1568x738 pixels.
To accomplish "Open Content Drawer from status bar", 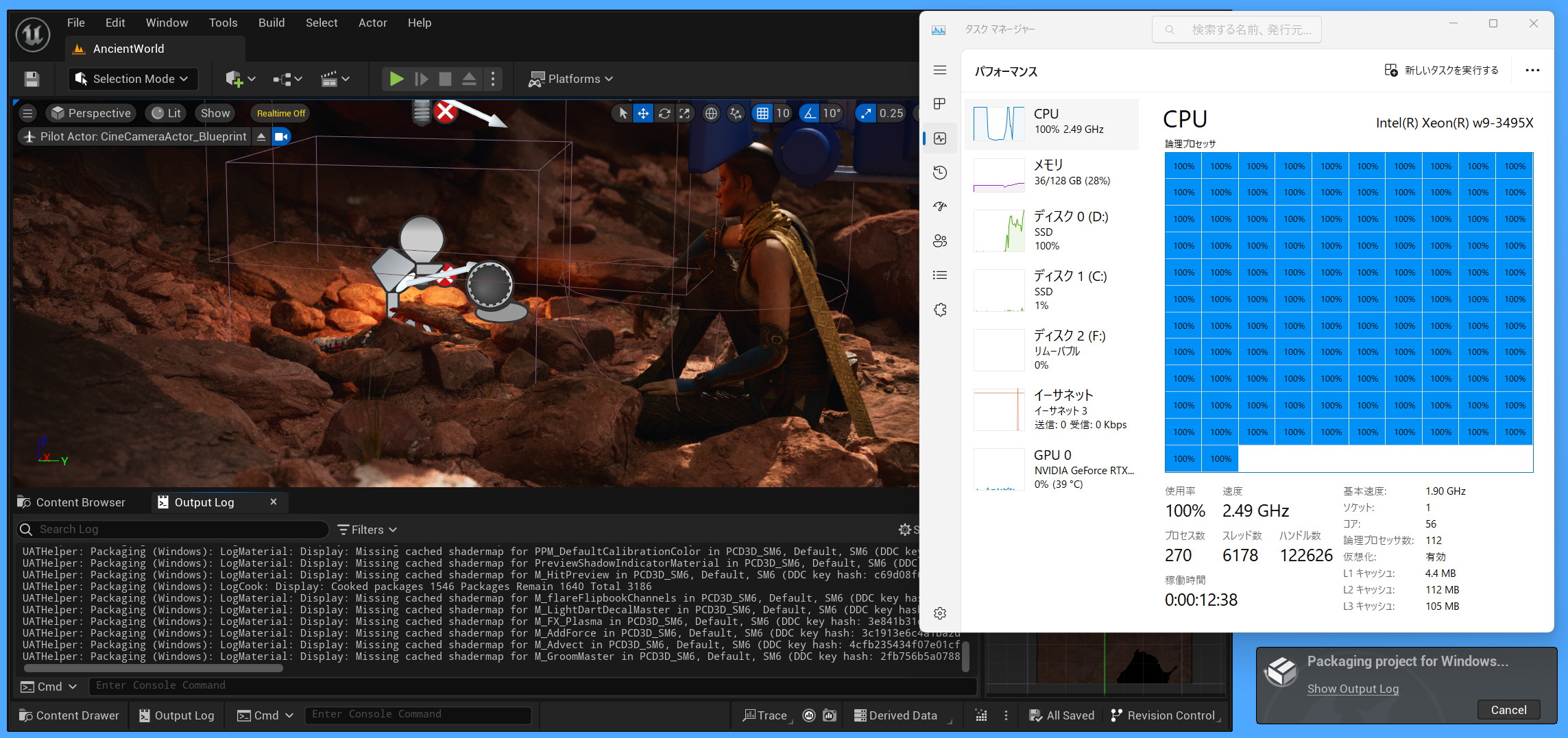I will (x=69, y=715).
